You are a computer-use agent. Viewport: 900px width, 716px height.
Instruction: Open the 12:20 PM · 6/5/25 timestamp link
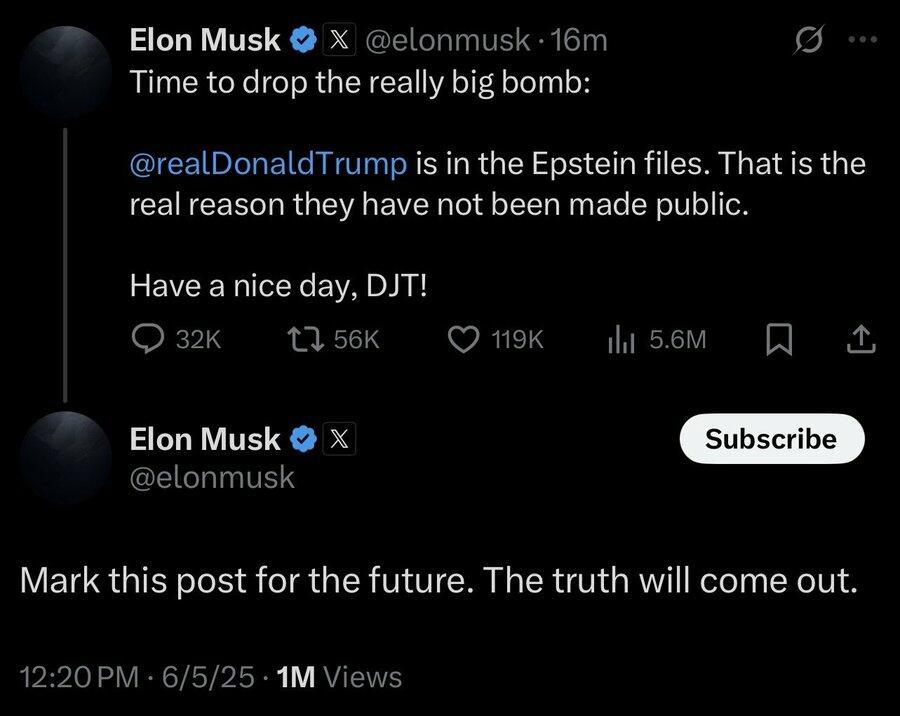[137, 677]
